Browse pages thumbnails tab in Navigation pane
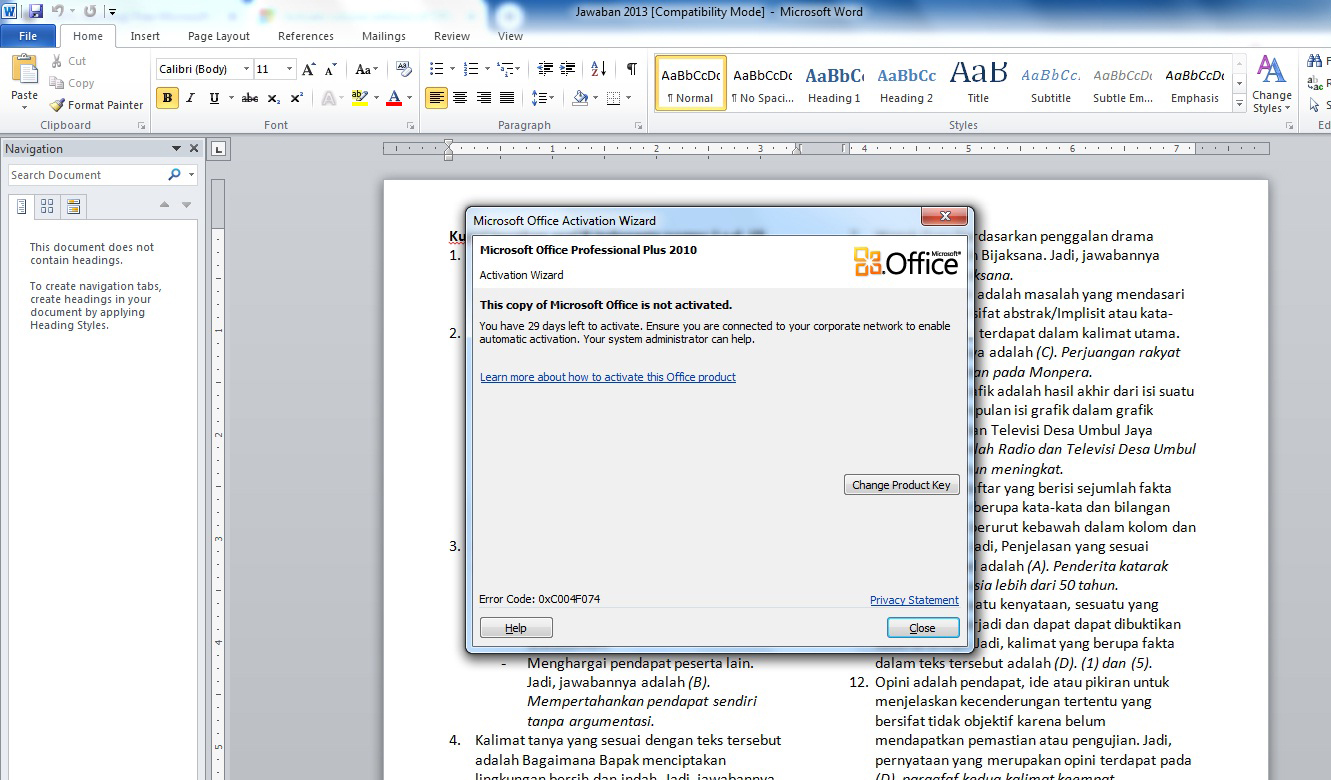Image resolution: width=1331 pixels, height=780 pixels. pyautogui.click(x=47, y=207)
